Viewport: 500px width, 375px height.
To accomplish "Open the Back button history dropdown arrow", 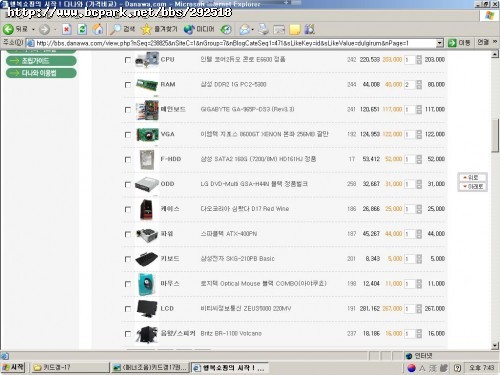I will 33,30.
